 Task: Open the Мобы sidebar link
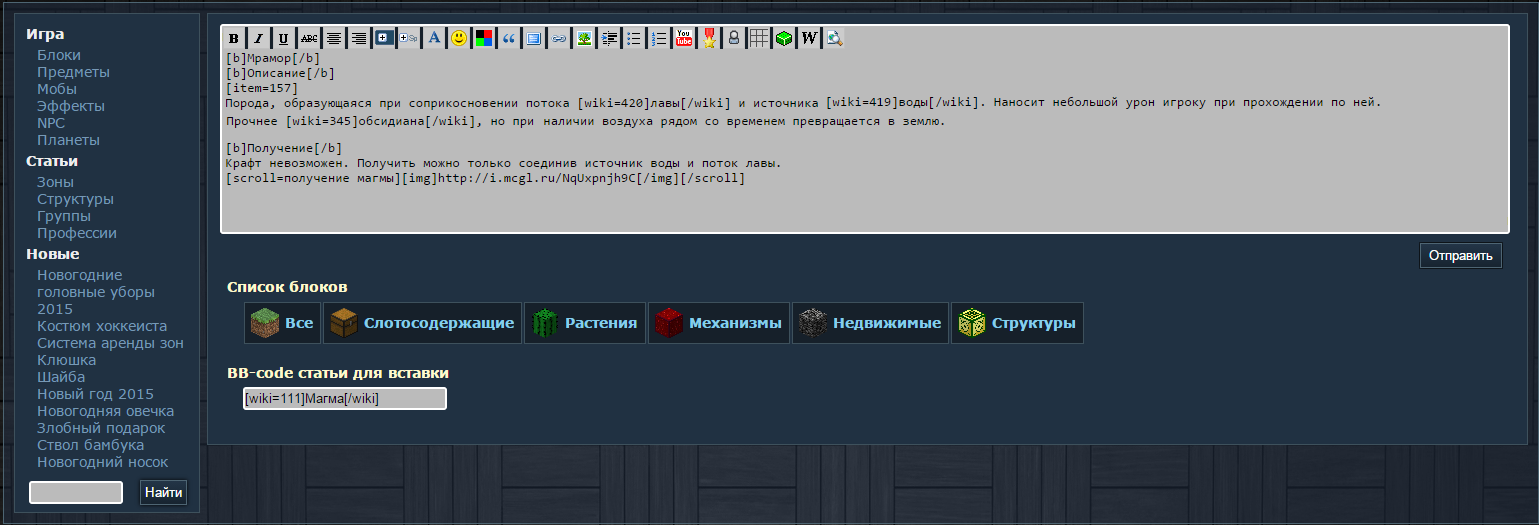[57, 89]
